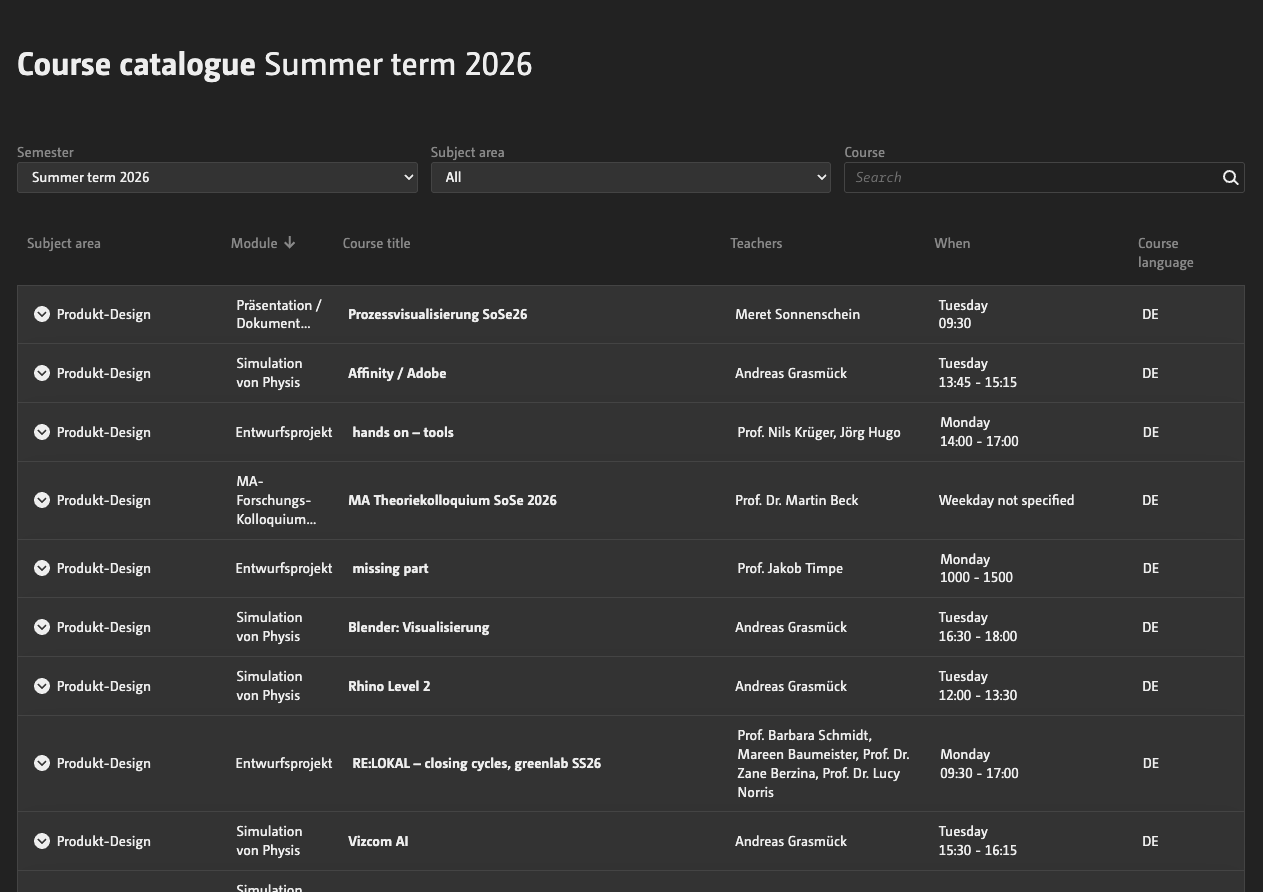Expand the Rhino Level 2 row
The image size is (1263, 892).
pos(42,686)
